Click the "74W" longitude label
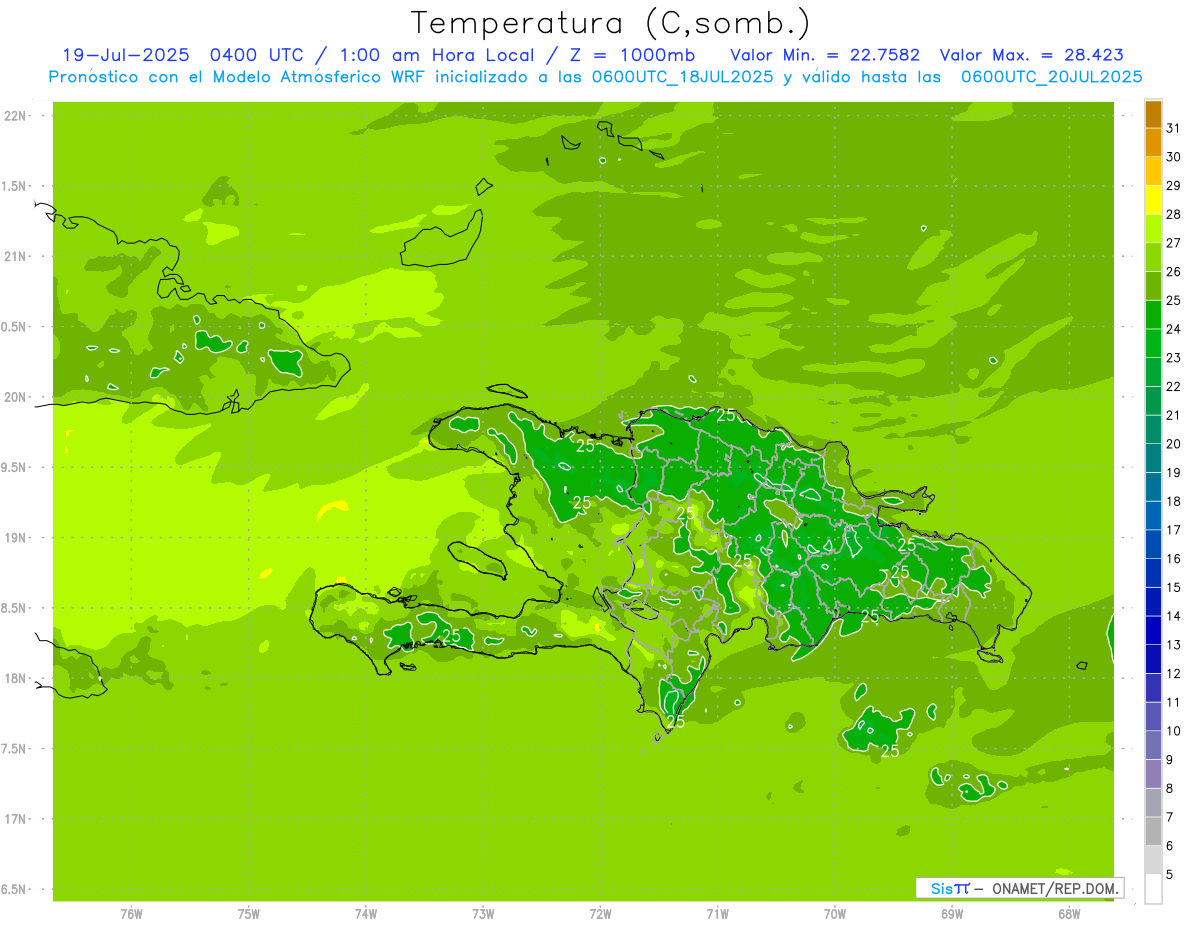The width and height of the screenshot is (1200, 927). (365, 913)
